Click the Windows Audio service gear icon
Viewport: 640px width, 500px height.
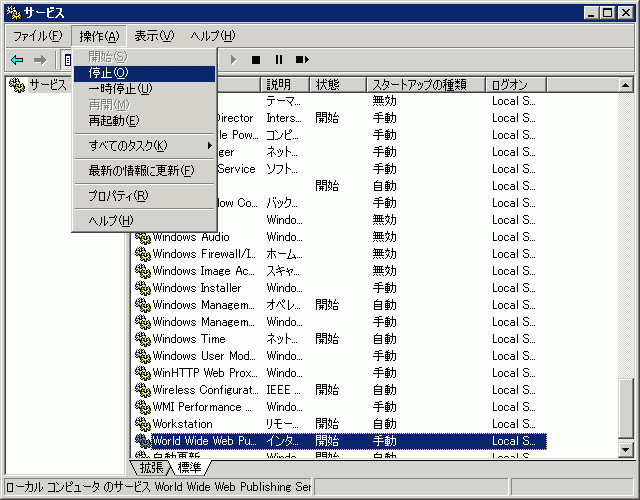point(143,237)
